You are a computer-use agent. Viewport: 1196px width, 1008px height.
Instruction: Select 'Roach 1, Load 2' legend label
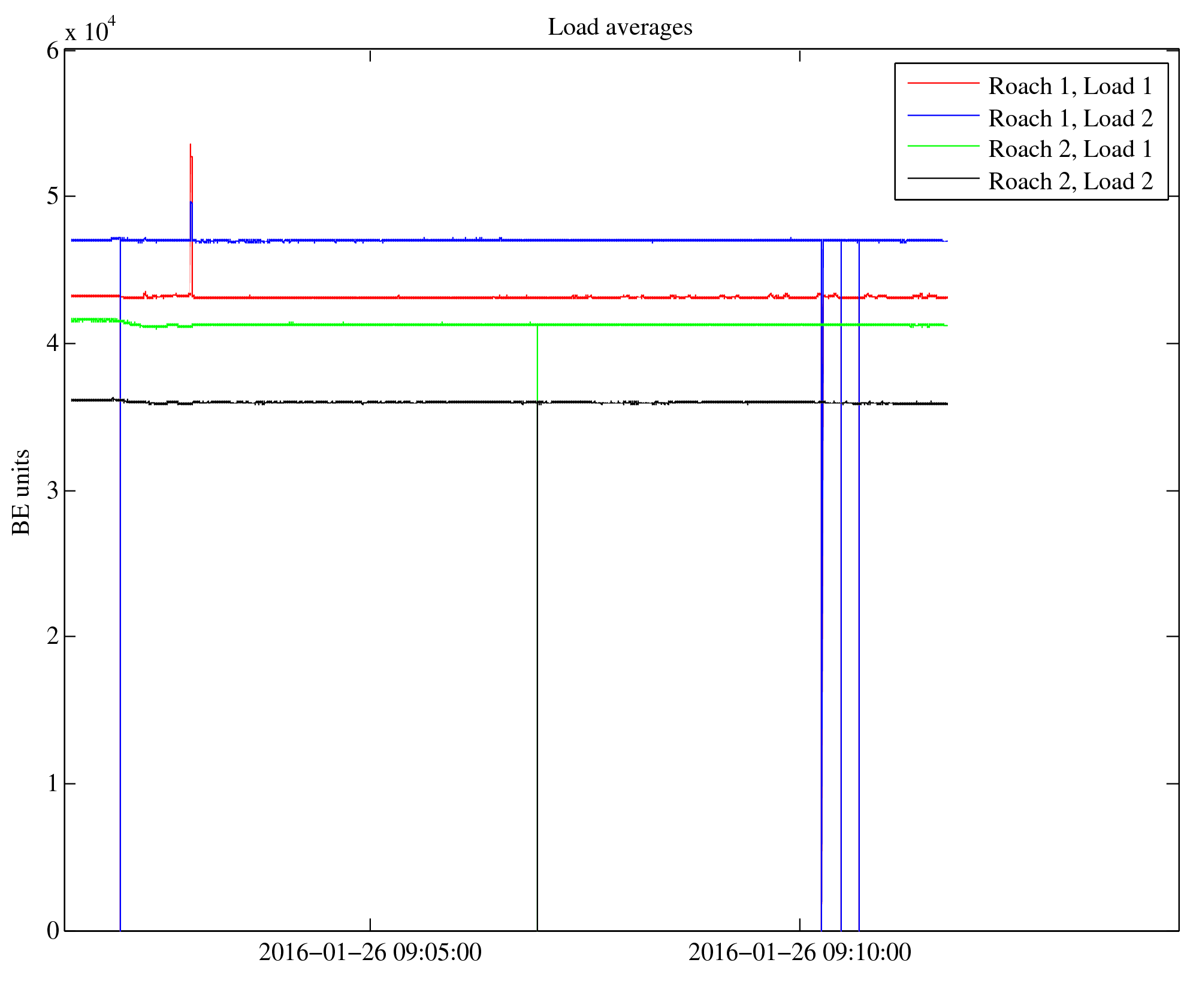(x=1070, y=119)
